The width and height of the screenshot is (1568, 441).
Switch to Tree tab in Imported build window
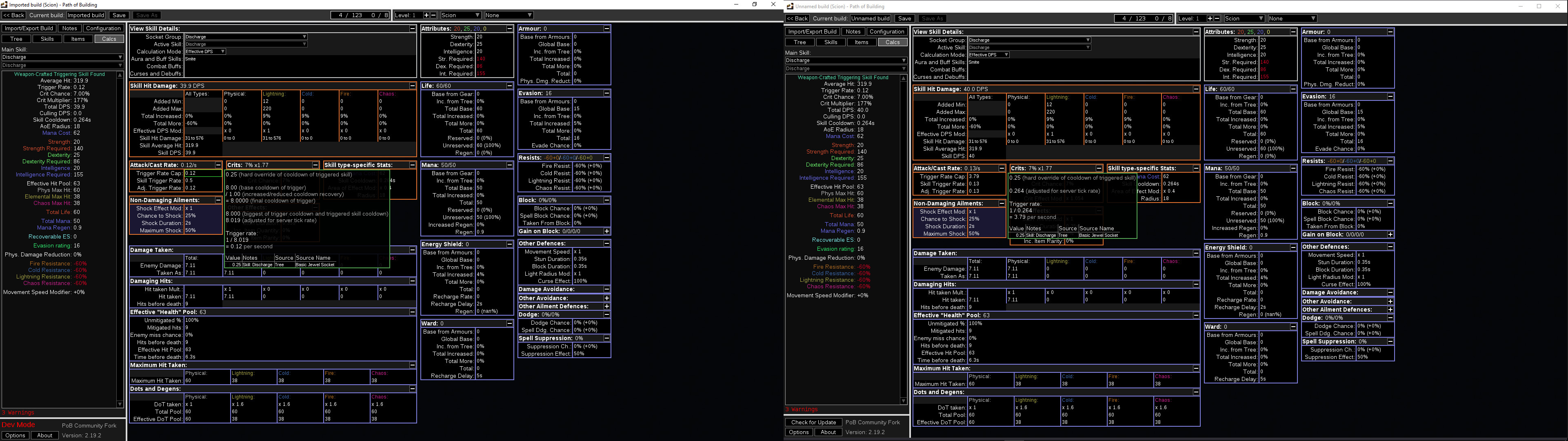(x=16, y=39)
